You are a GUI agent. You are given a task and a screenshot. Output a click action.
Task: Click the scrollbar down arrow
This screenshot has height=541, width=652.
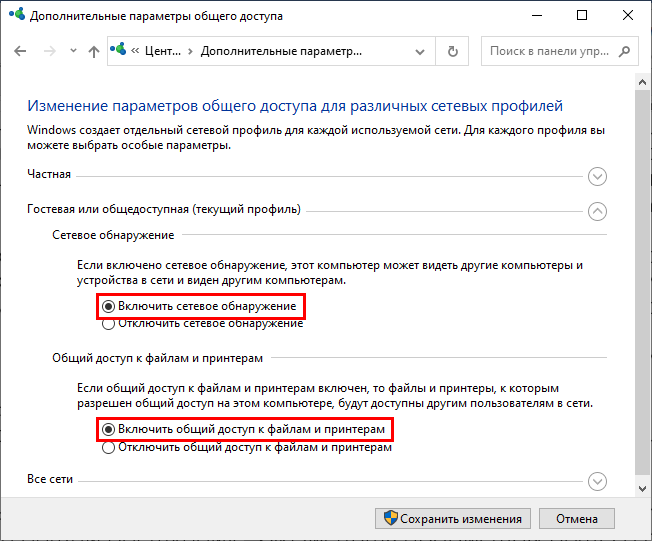coord(642,489)
